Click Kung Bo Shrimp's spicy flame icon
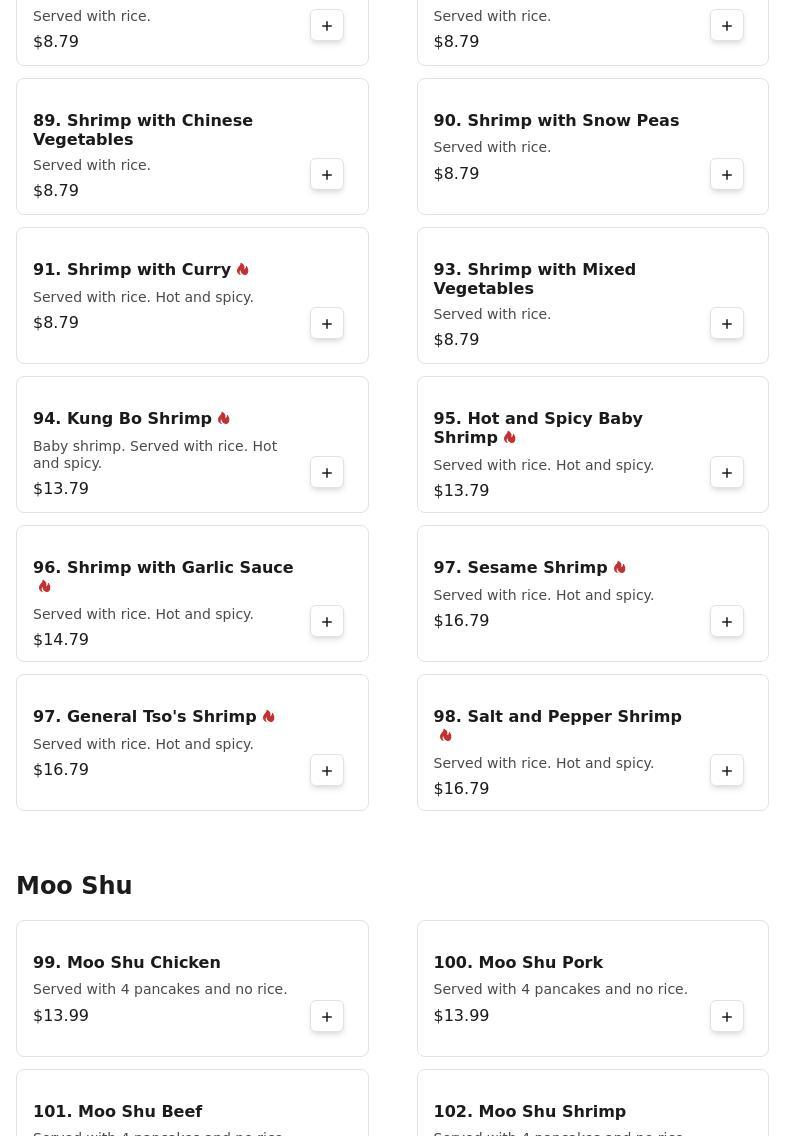This screenshot has height=1136, width=785. click(224, 419)
